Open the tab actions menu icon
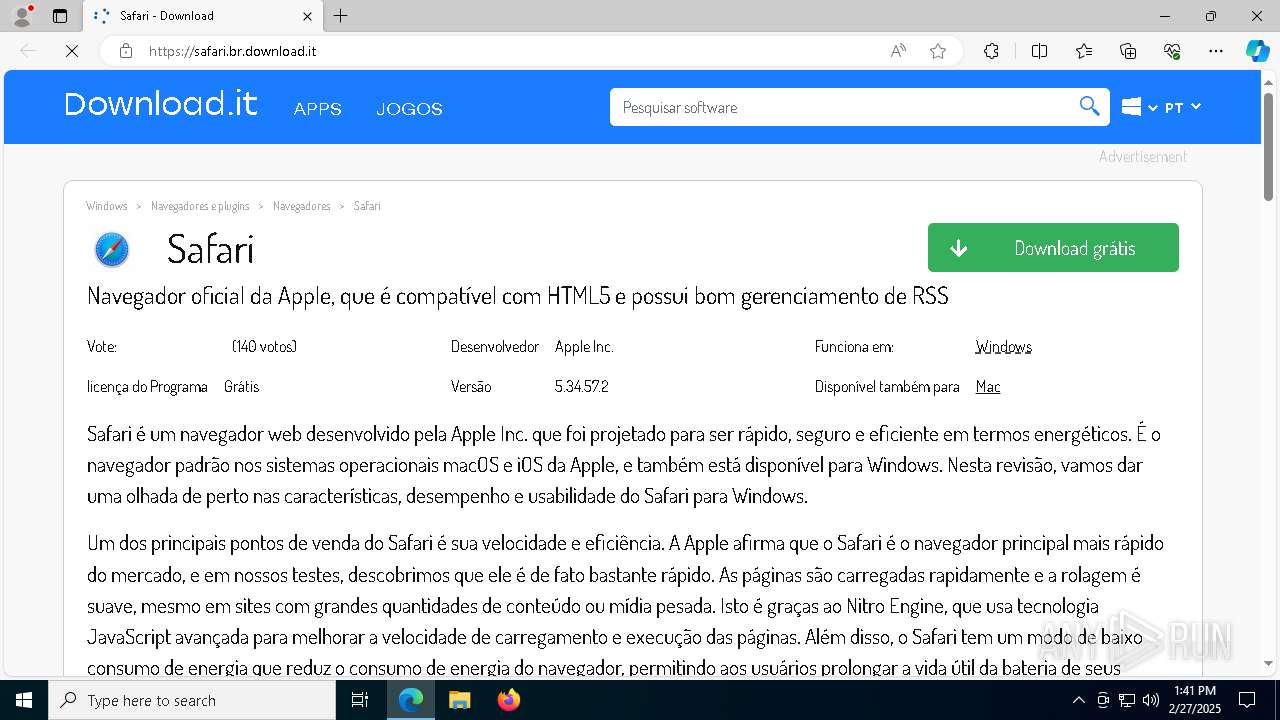The width and height of the screenshot is (1280, 720). tap(60, 16)
